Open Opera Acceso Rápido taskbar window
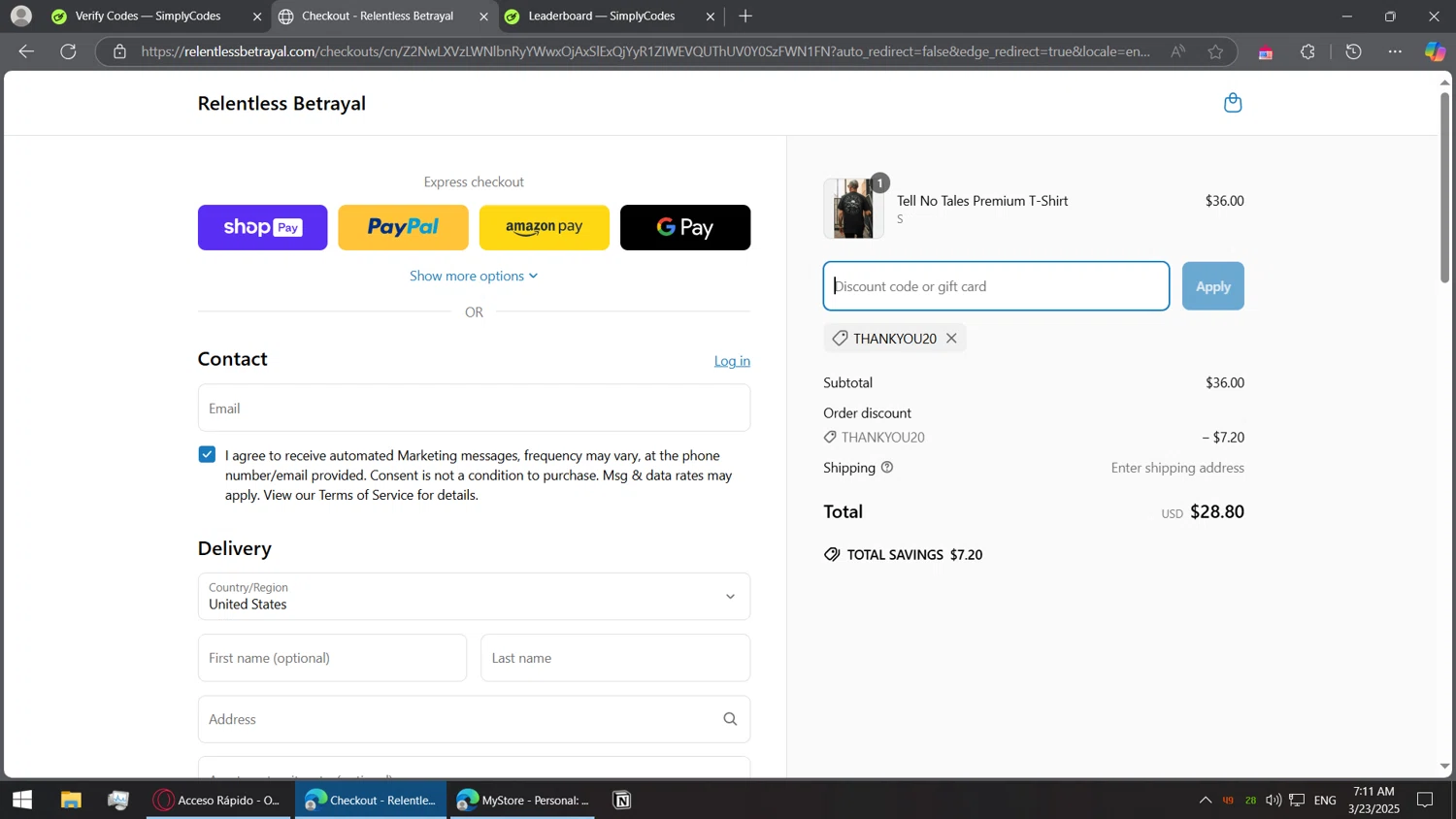 point(219,800)
